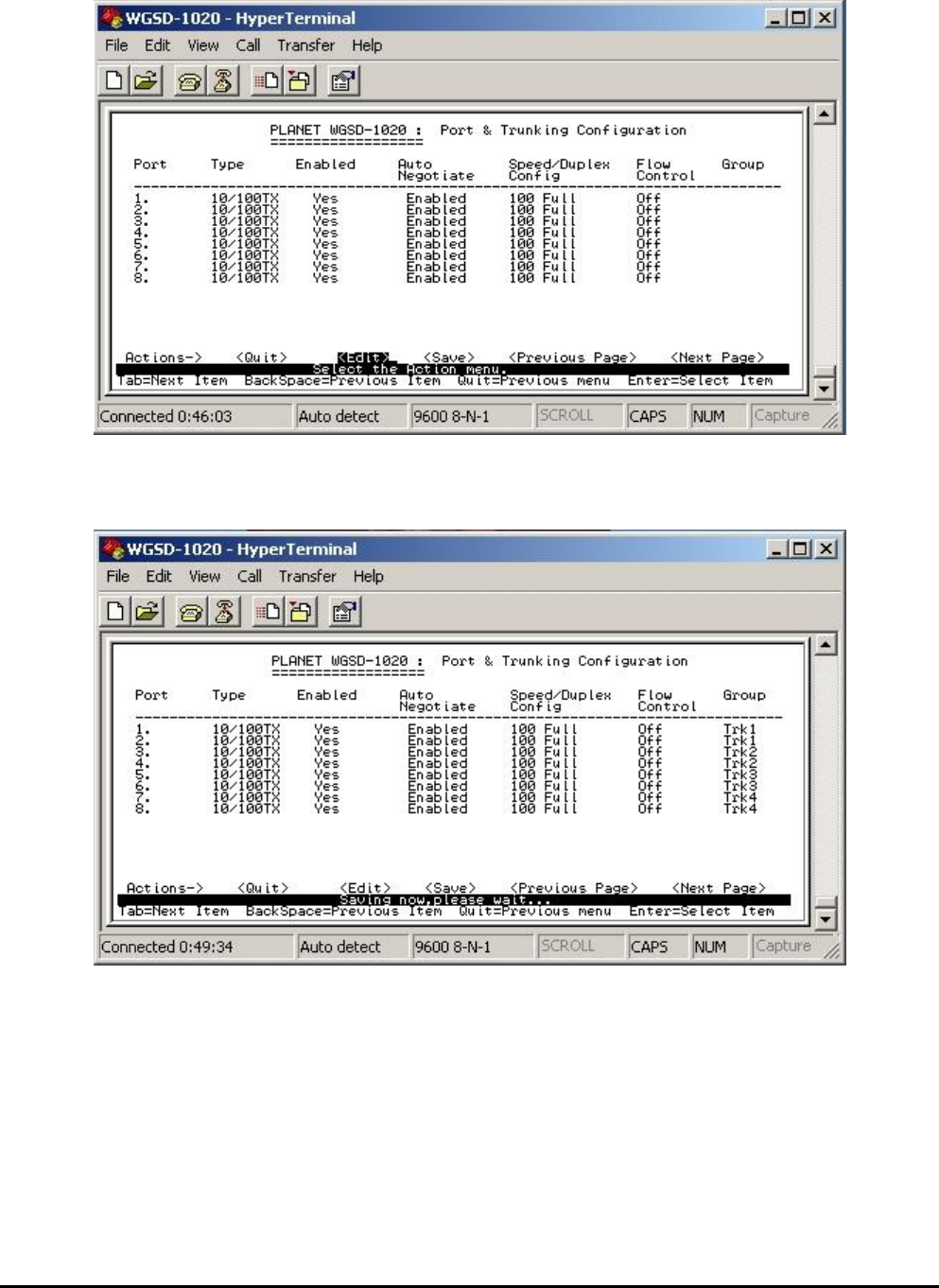Click scroll up arrow in window connected 0:49:34
Image resolution: width=939 pixels, height=1288 pixels.
826,645
